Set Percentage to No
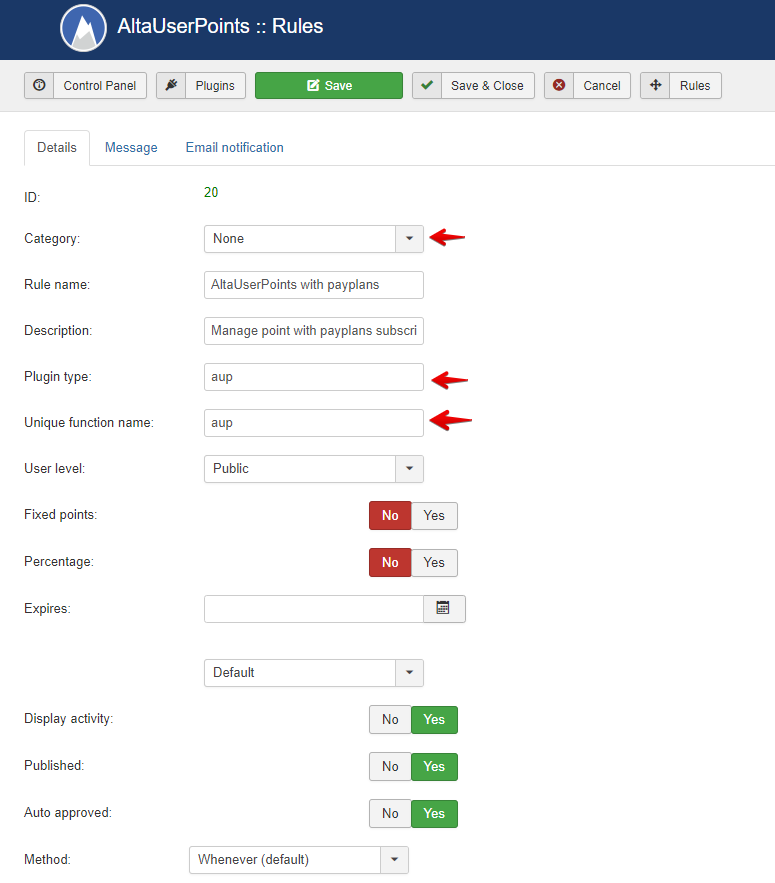The height and width of the screenshot is (883, 775). coord(390,563)
